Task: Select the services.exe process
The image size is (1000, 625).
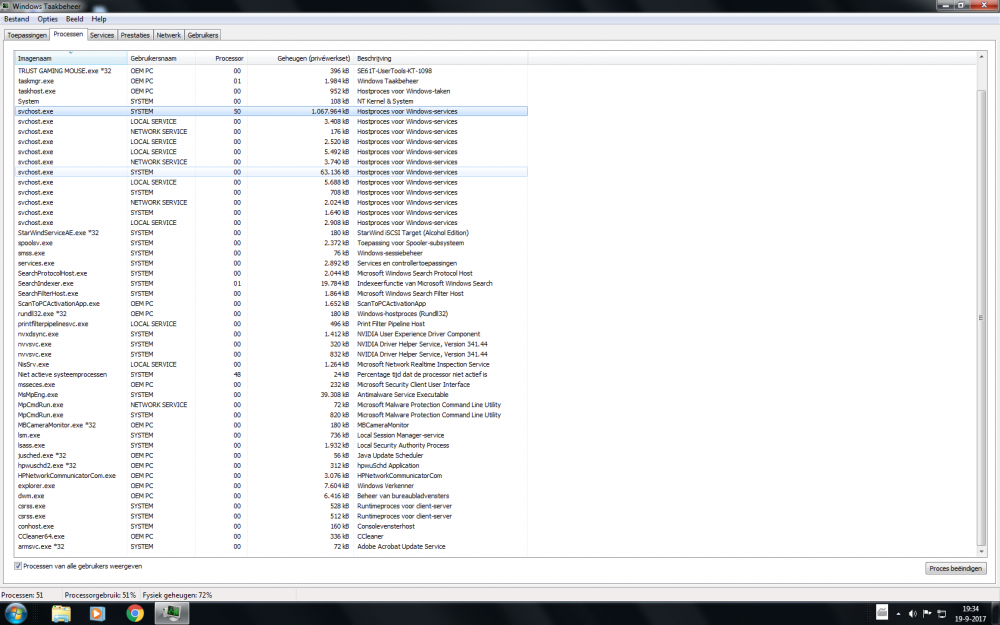Action: tap(271, 263)
